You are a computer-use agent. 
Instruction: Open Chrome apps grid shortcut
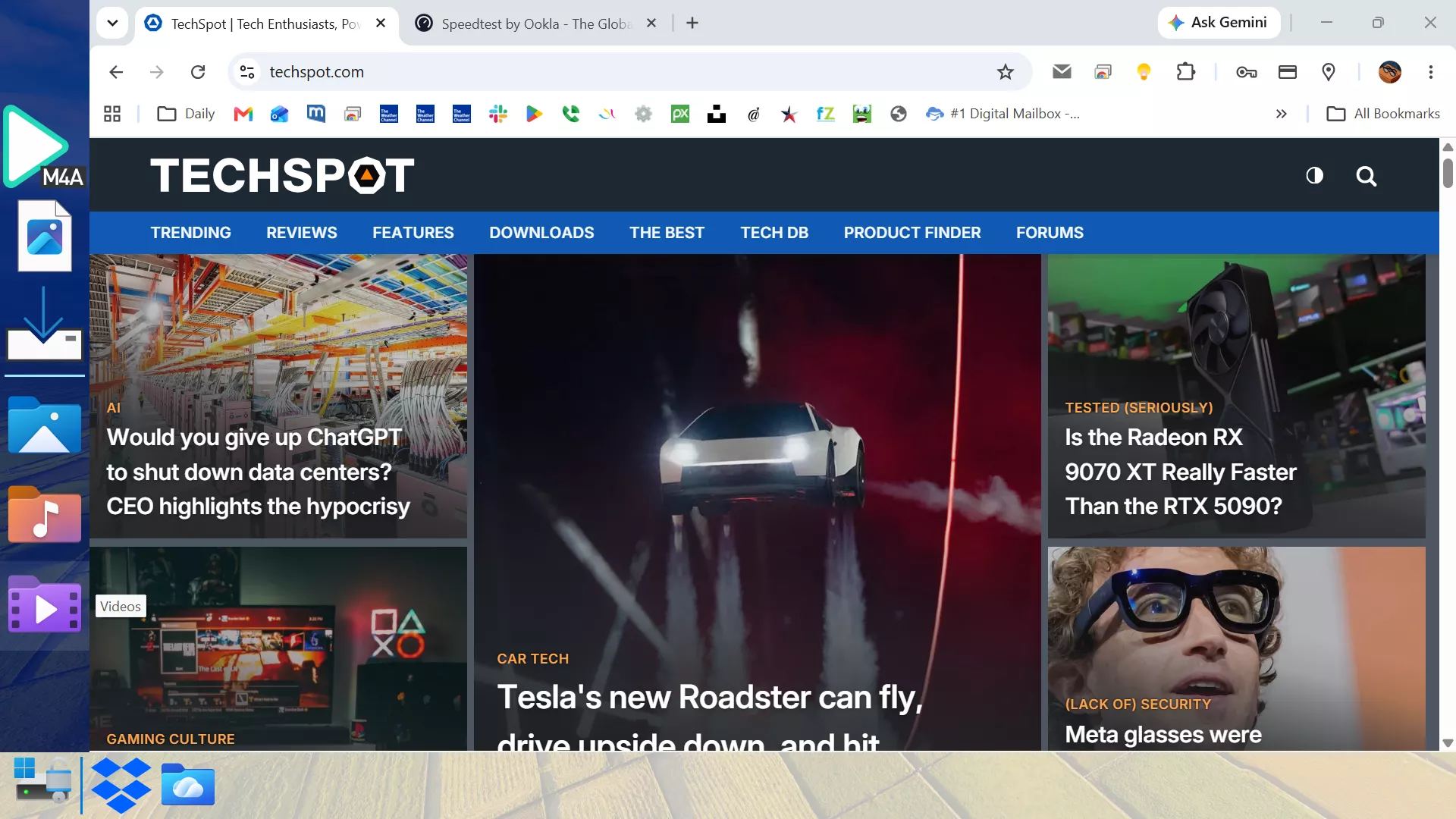[112, 114]
